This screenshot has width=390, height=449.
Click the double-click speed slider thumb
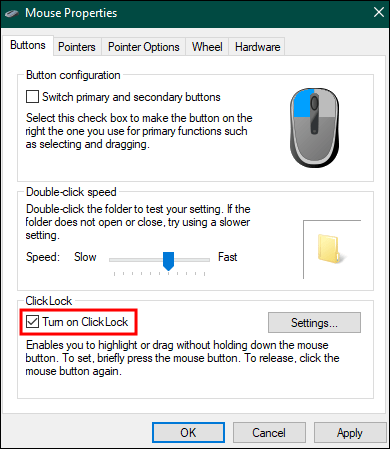tap(168, 261)
